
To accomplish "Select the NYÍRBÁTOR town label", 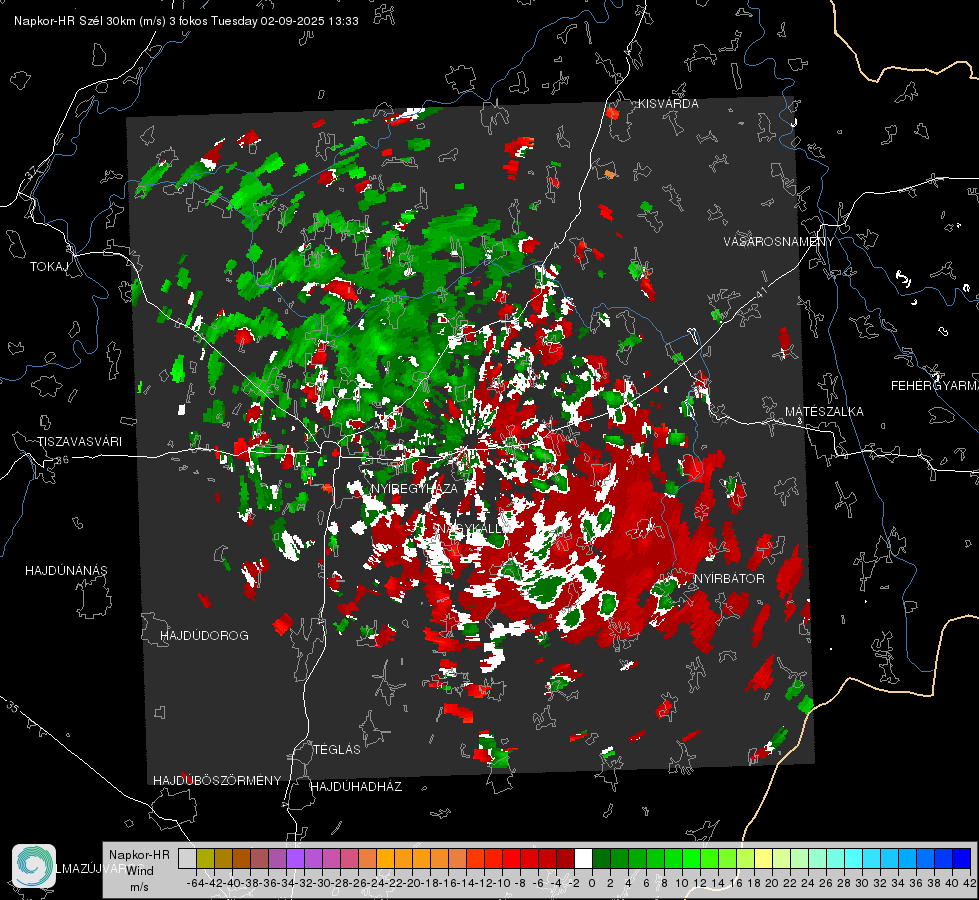I will [x=729, y=579].
